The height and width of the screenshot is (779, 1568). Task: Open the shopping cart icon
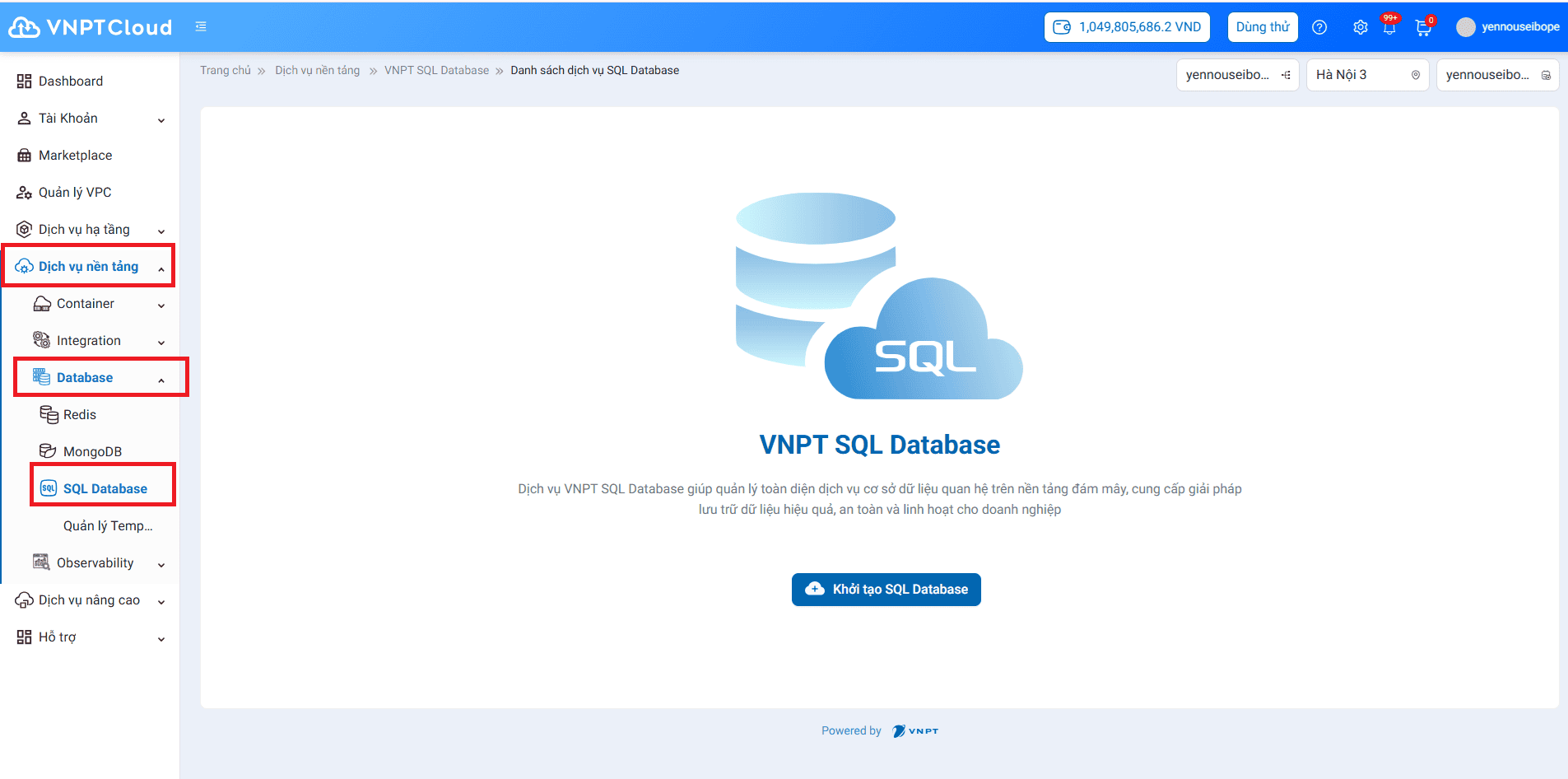point(1422,28)
